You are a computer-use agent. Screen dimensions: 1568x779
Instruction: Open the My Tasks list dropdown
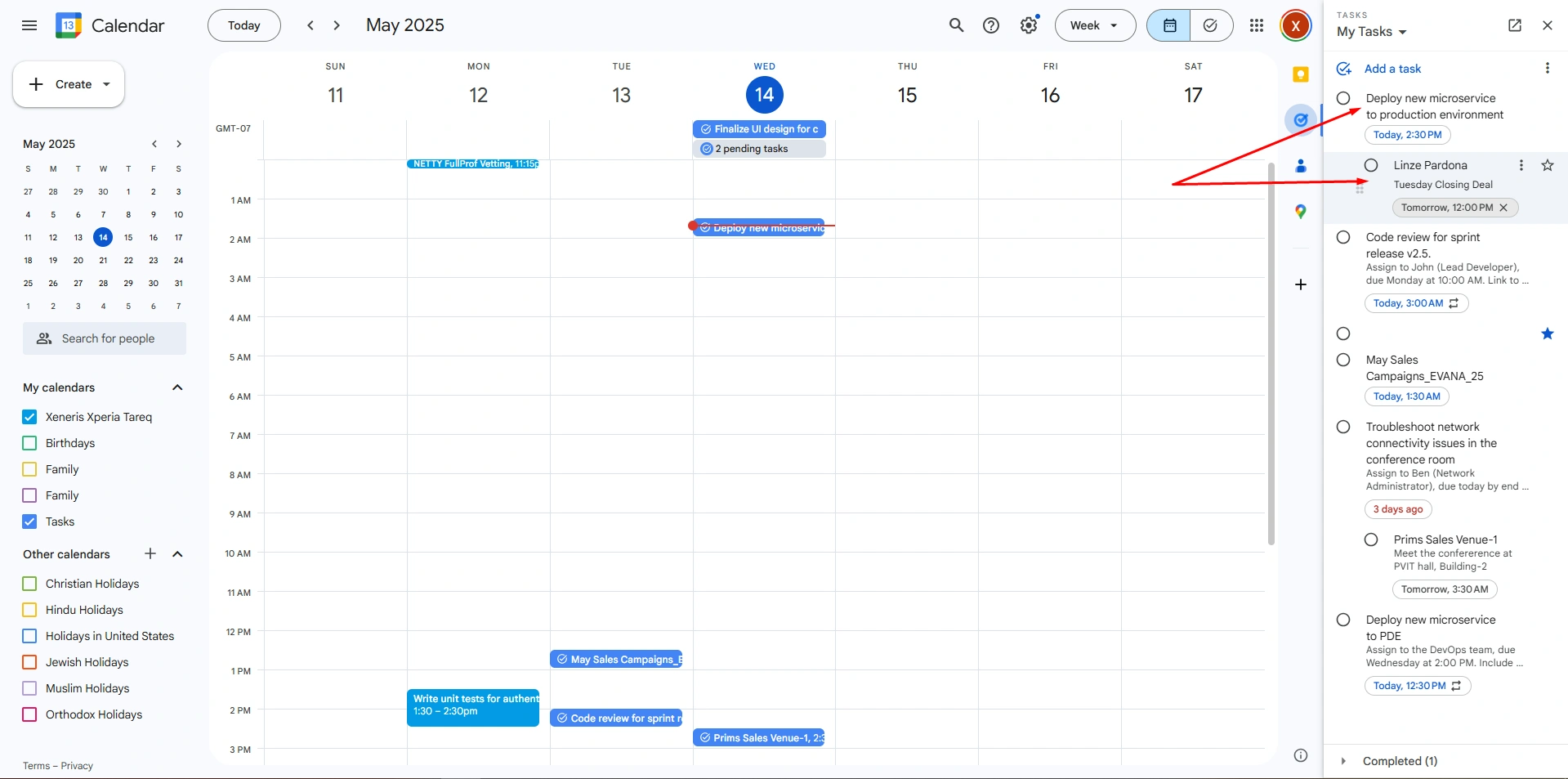coord(1372,32)
